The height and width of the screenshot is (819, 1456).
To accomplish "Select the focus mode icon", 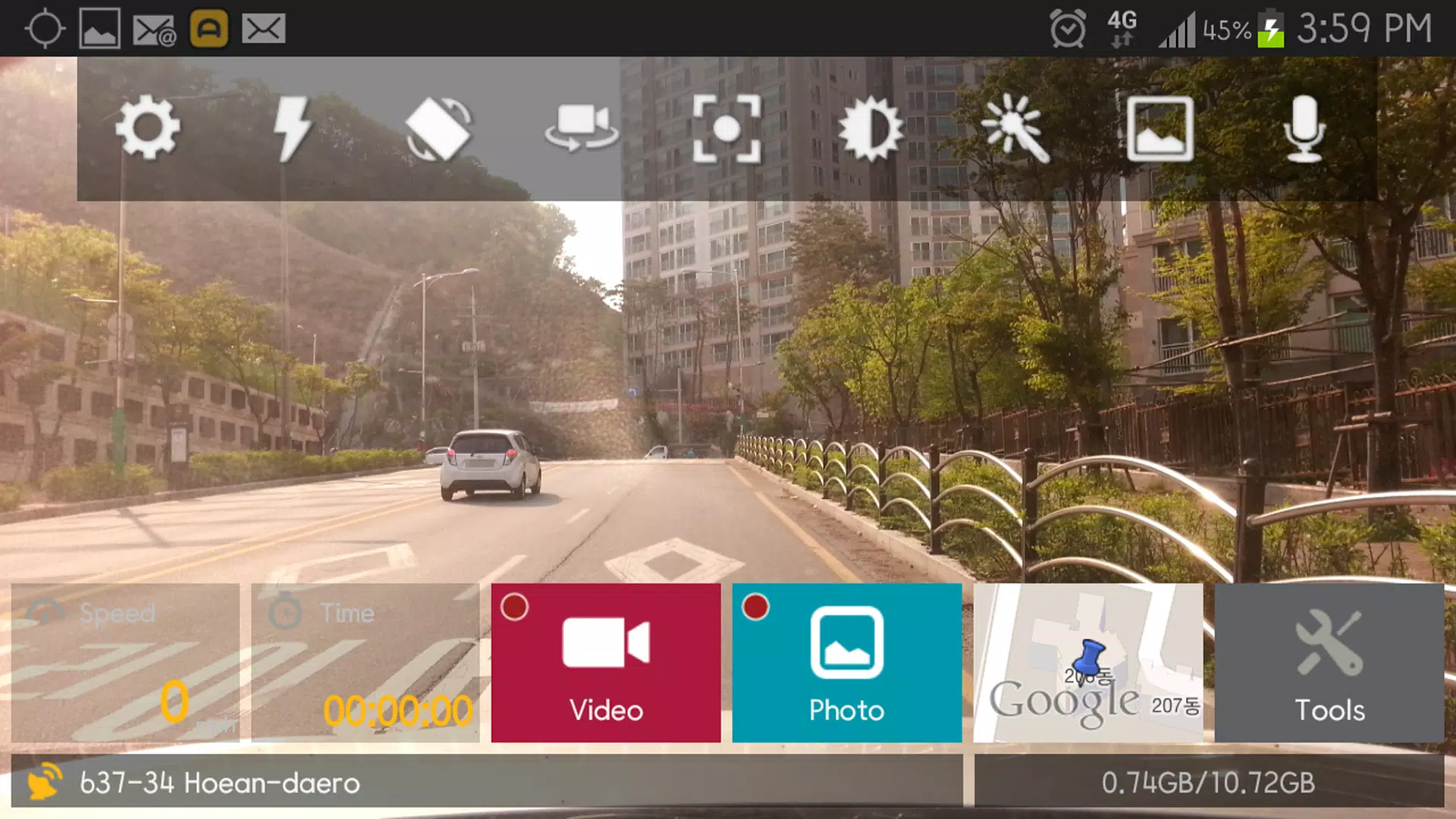I will [x=726, y=128].
